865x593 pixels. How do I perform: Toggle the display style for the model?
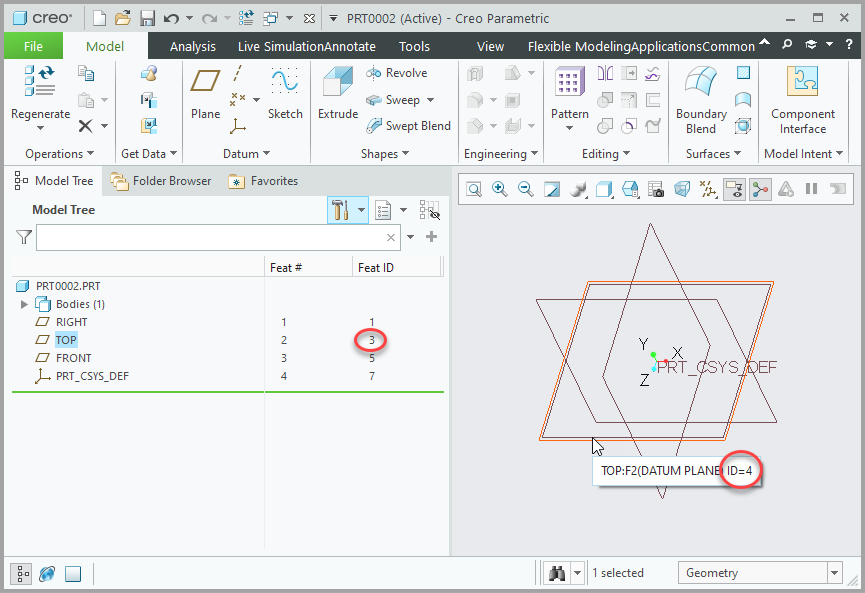click(603, 188)
